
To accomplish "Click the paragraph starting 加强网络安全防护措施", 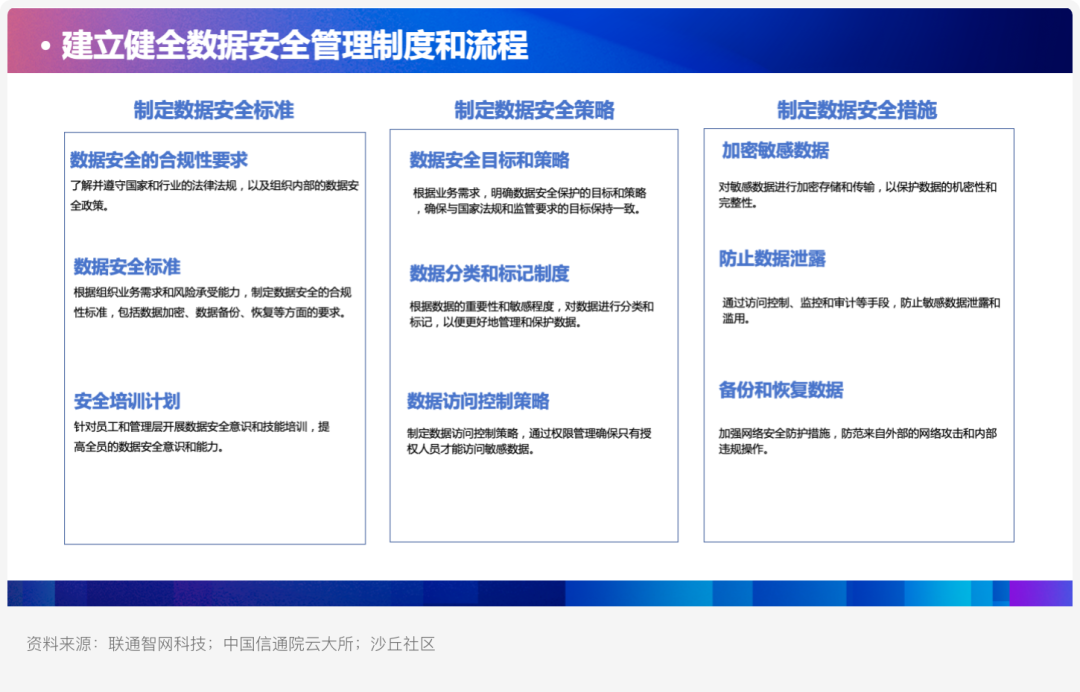I will pos(858,441).
